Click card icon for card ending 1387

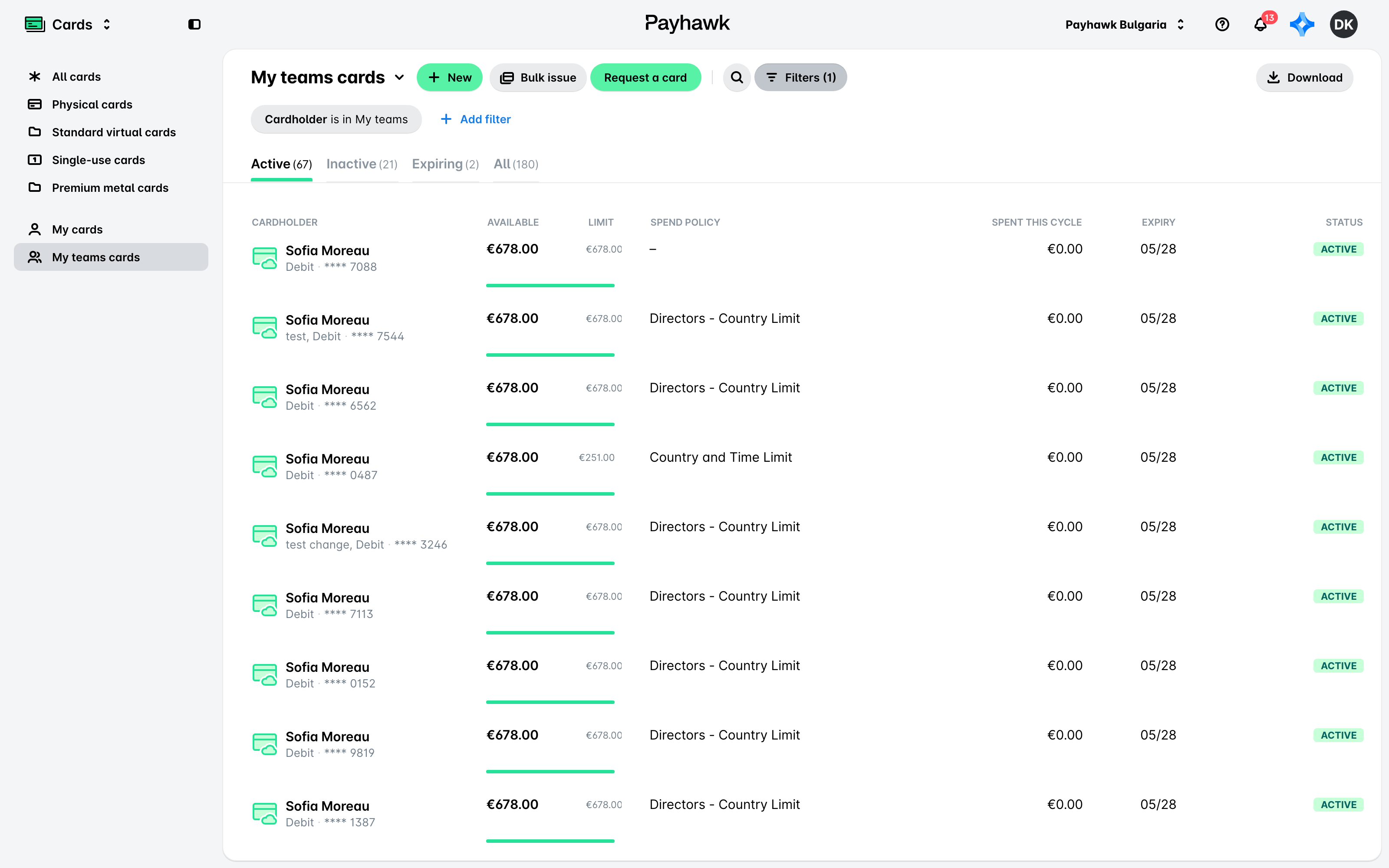point(265,813)
